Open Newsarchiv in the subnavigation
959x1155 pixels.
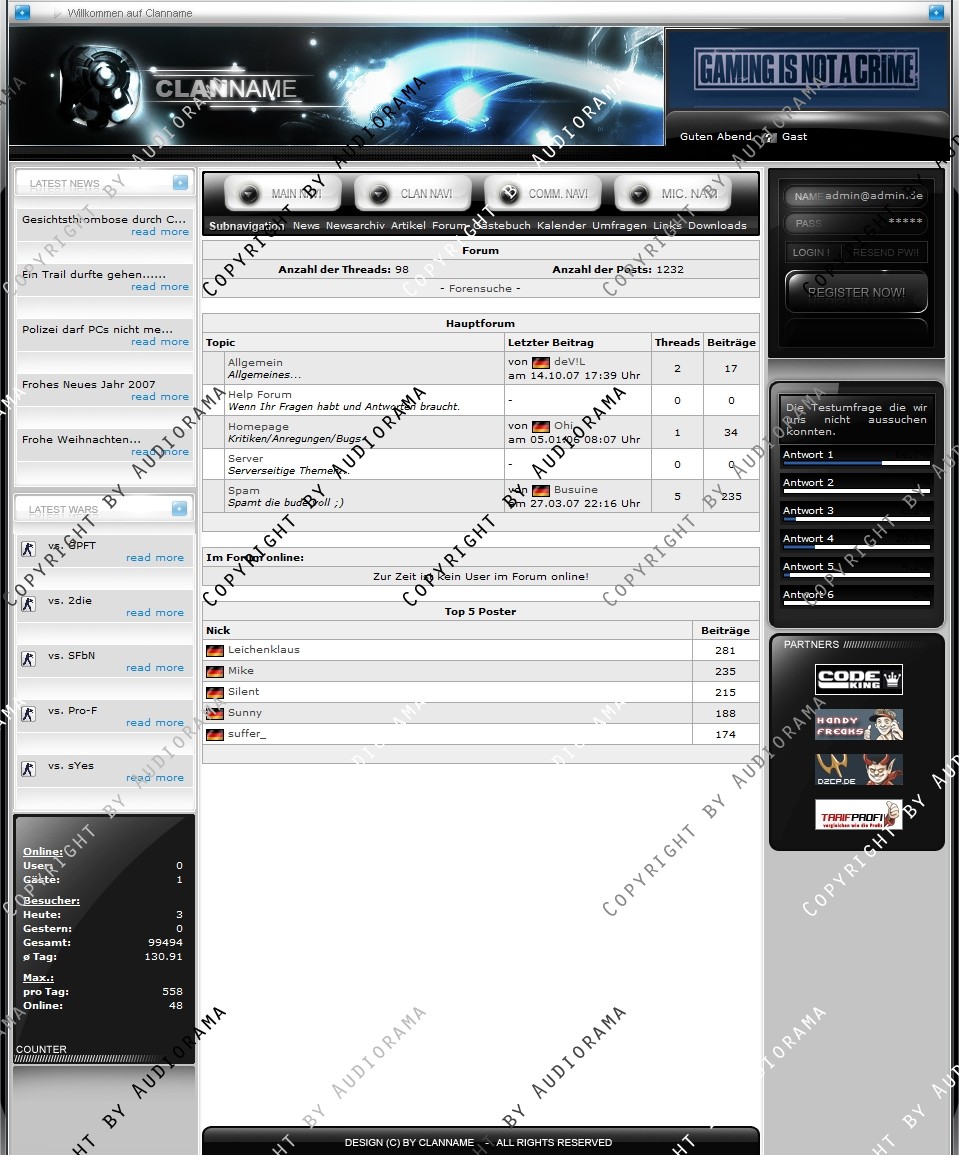(x=355, y=226)
